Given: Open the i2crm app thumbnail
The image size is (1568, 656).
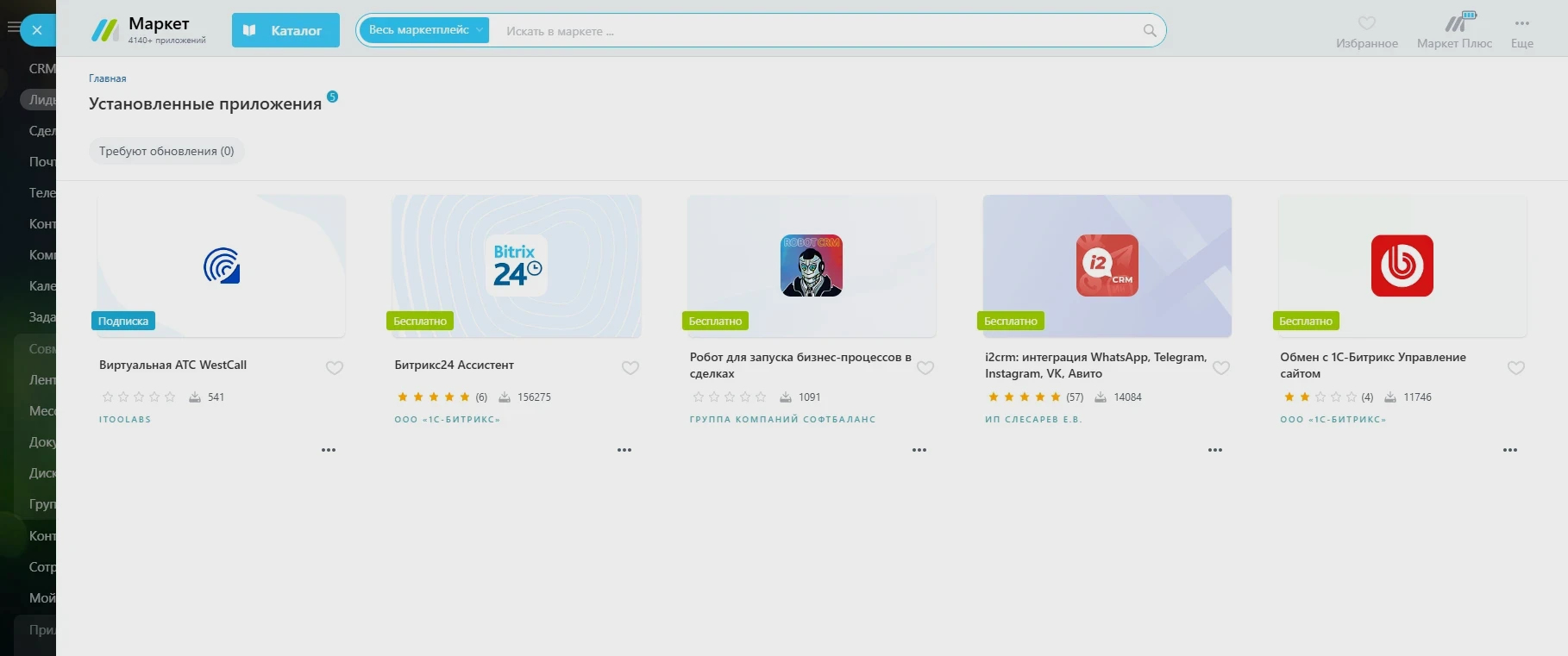Looking at the screenshot, I should (x=1107, y=266).
